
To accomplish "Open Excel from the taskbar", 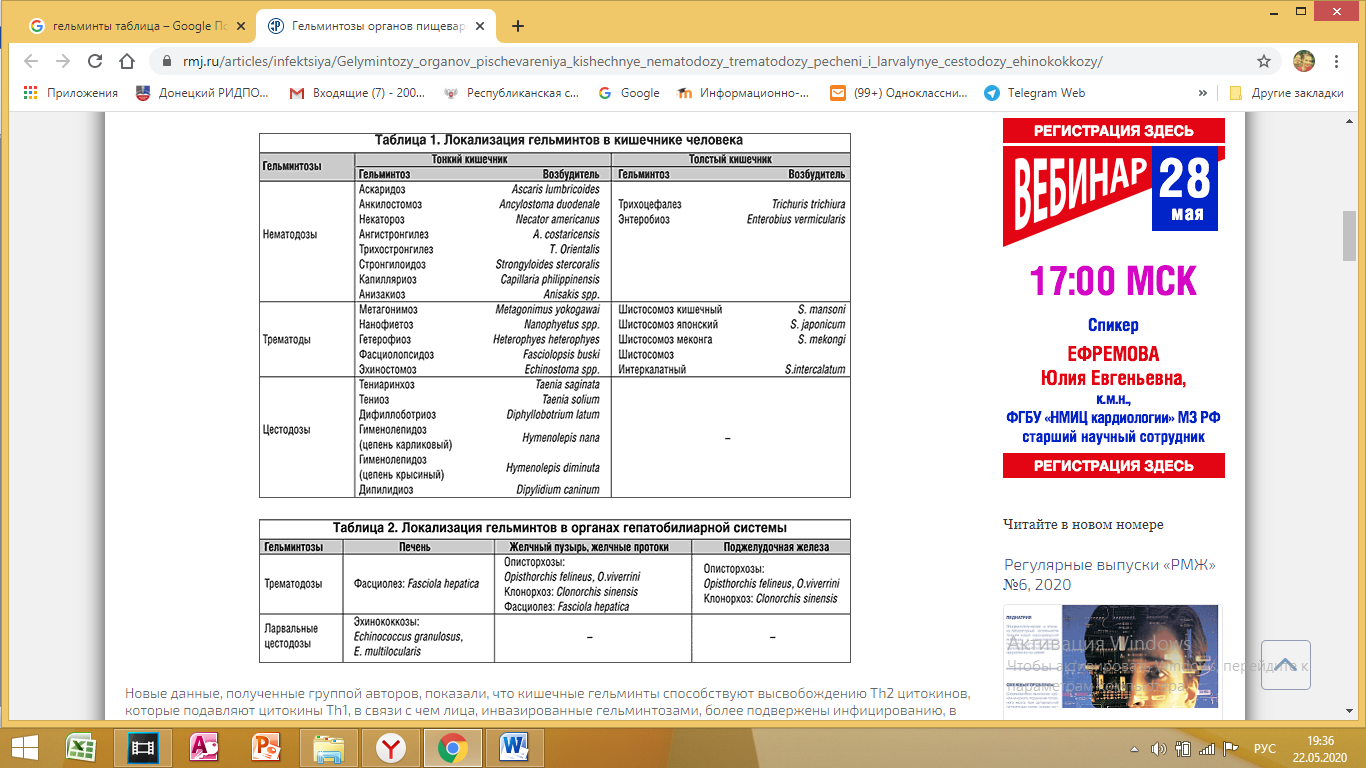I will point(80,746).
